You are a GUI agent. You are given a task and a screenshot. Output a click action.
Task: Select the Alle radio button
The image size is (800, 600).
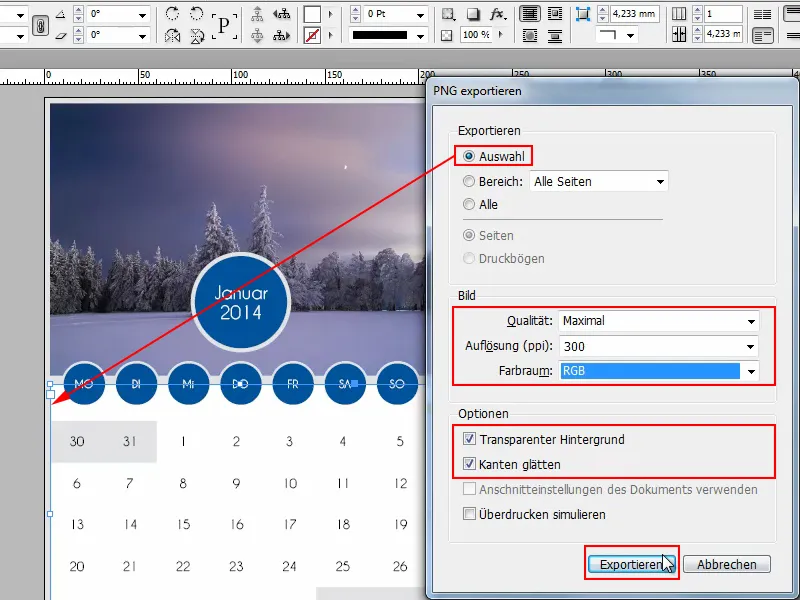click(468, 204)
